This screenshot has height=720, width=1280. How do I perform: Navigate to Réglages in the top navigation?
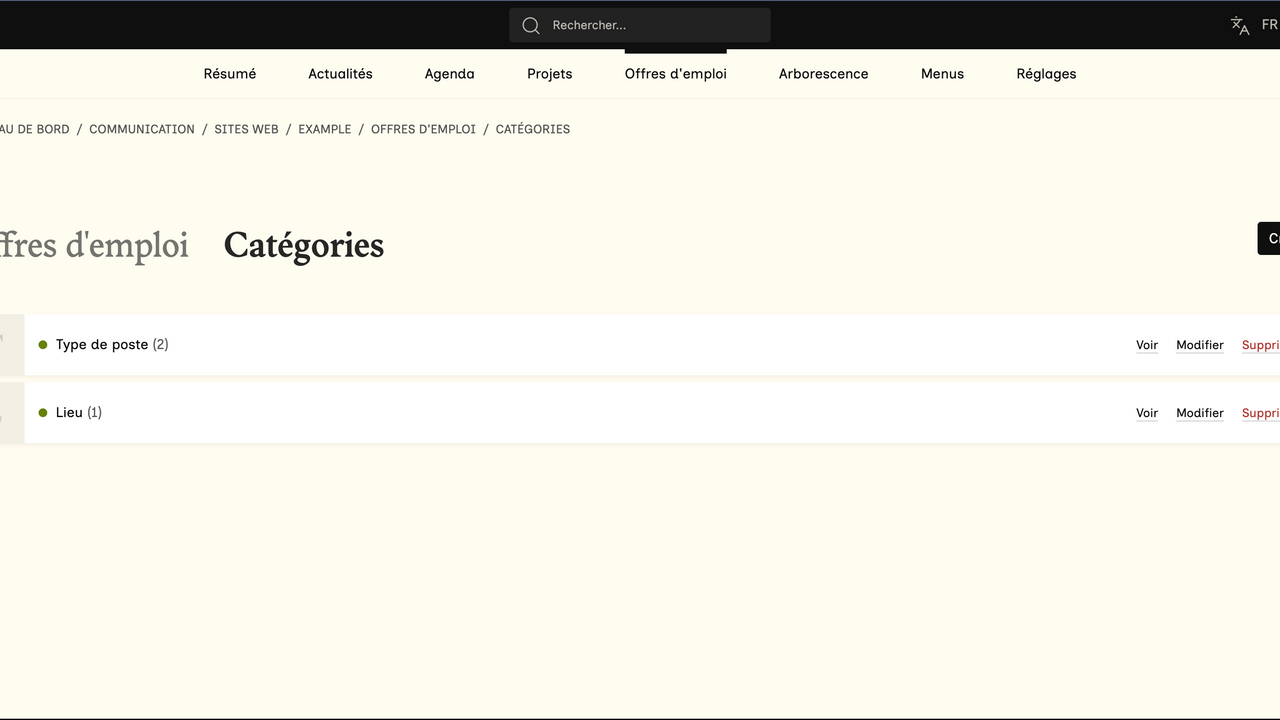pyautogui.click(x=1046, y=74)
